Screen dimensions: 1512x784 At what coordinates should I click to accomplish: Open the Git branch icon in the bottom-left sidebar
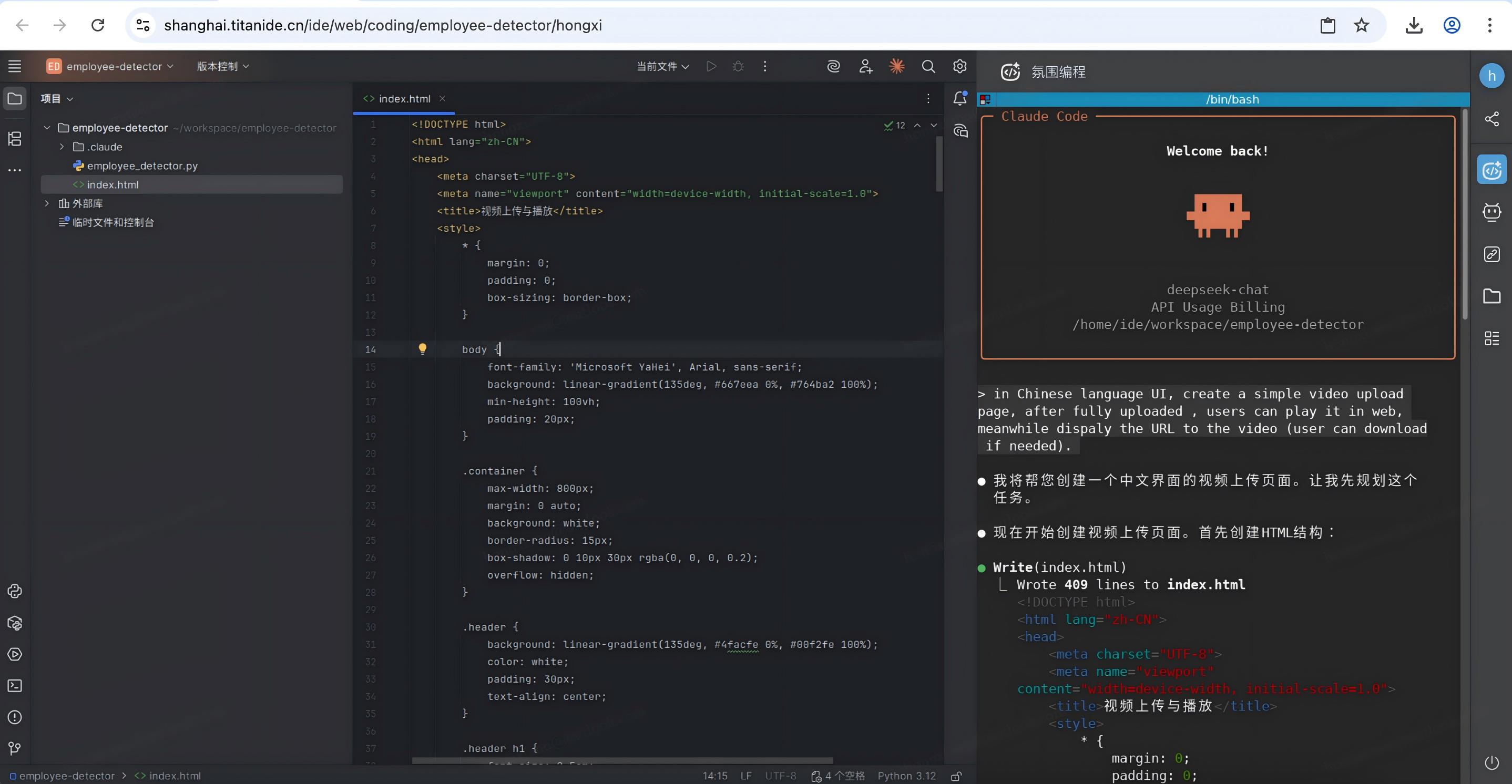click(x=15, y=748)
